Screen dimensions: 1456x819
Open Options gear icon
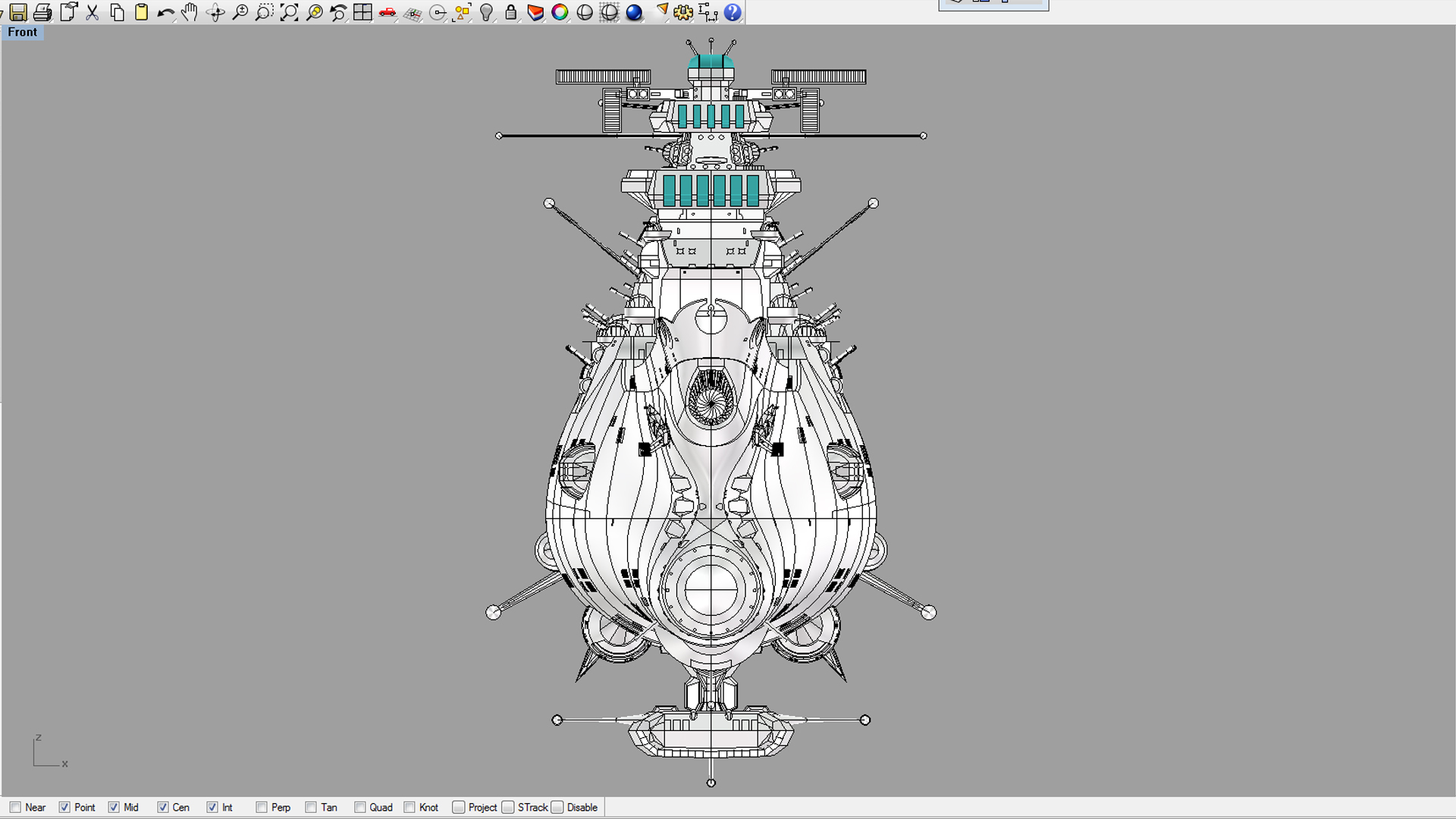pyautogui.click(x=683, y=12)
